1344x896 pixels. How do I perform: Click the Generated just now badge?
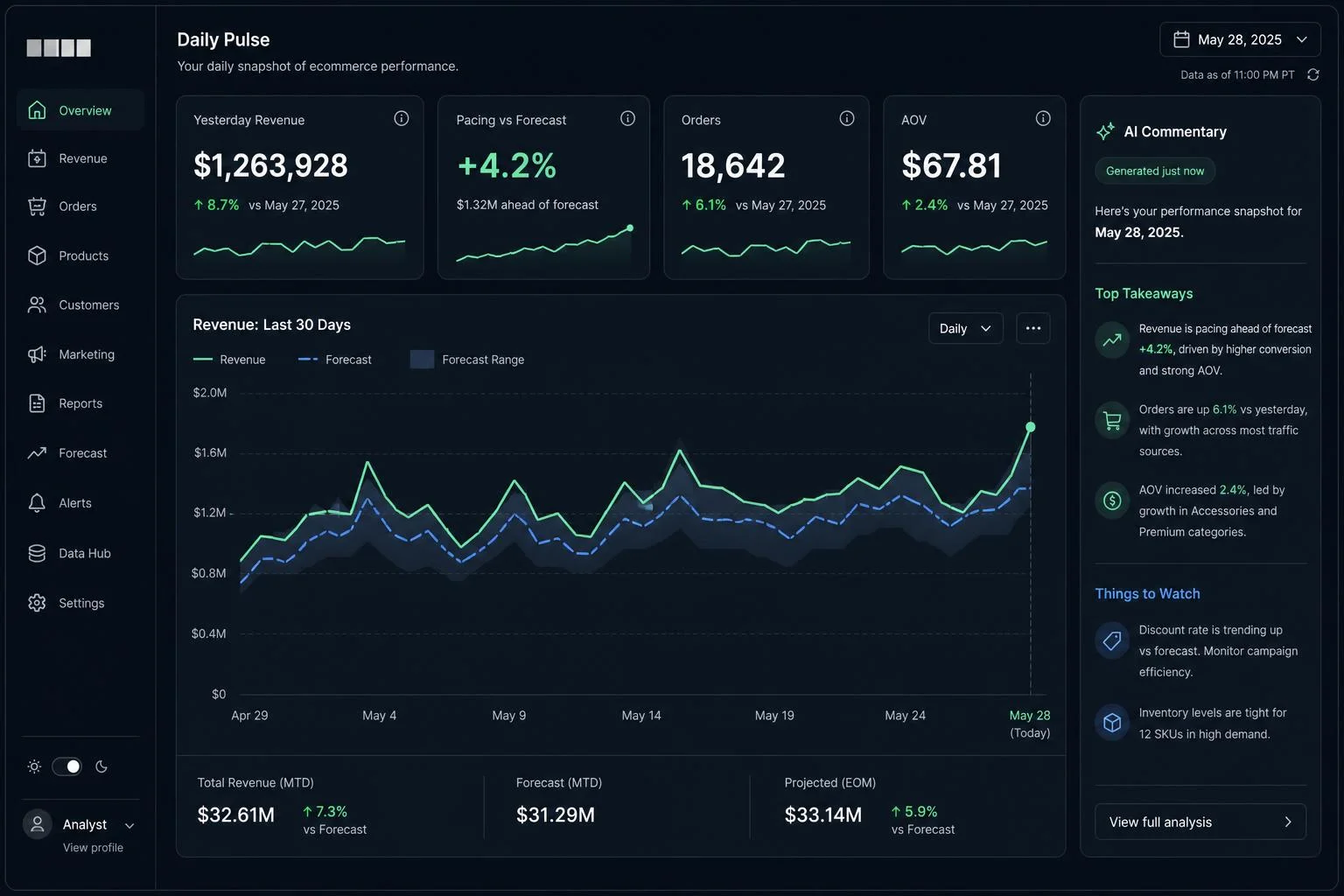1155,171
